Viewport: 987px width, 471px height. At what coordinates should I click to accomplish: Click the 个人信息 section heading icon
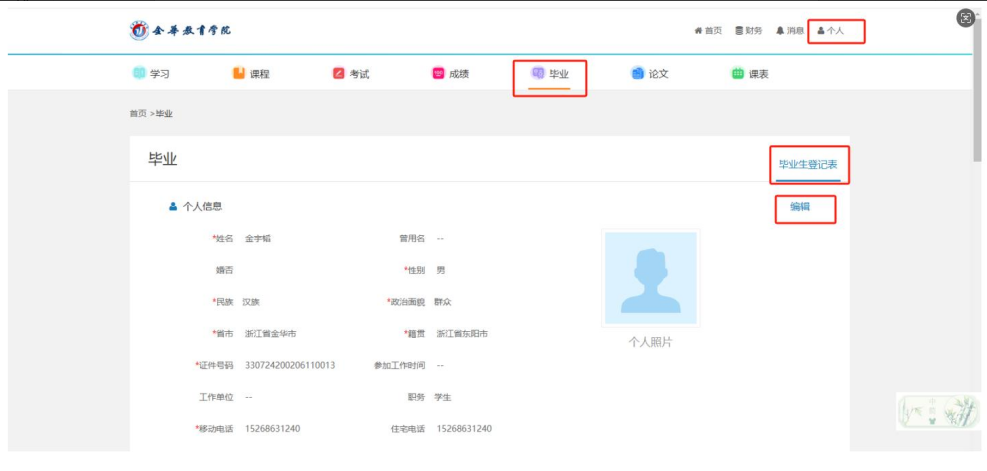[x=173, y=207]
